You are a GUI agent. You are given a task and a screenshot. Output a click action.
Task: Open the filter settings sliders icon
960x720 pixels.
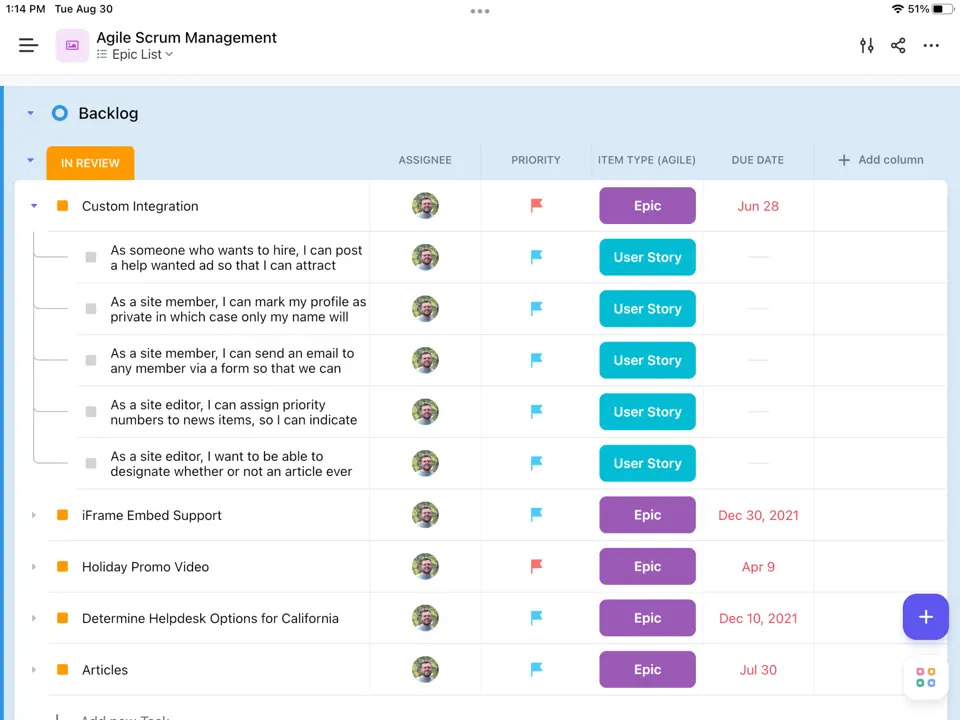[x=866, y=45]
